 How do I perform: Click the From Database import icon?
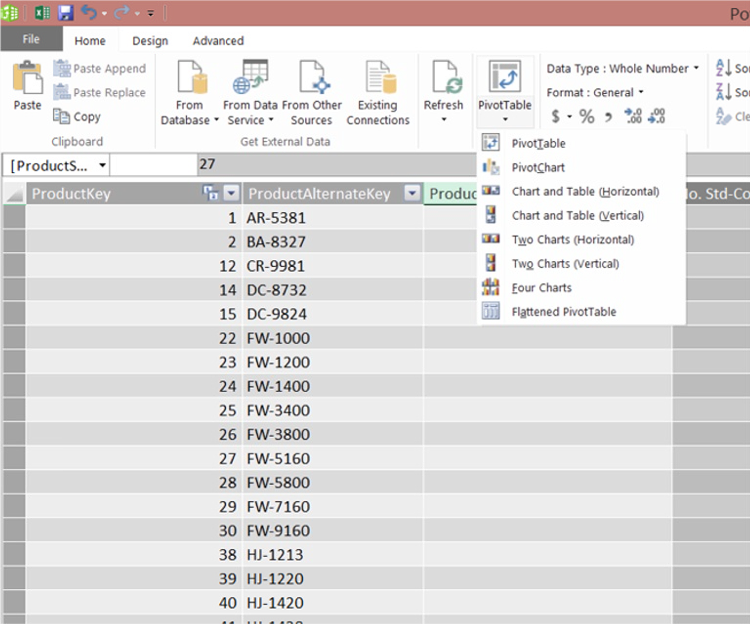click(x=189, y=78)
